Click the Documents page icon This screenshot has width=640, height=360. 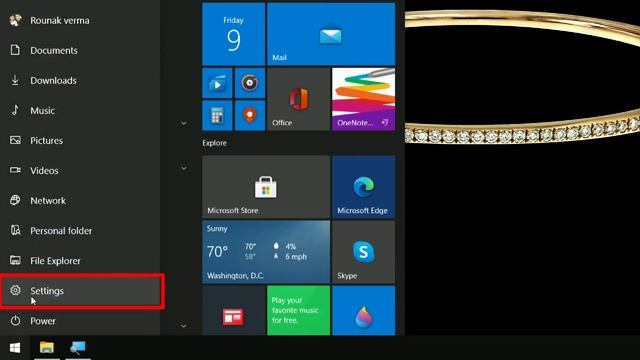(15, 50)
